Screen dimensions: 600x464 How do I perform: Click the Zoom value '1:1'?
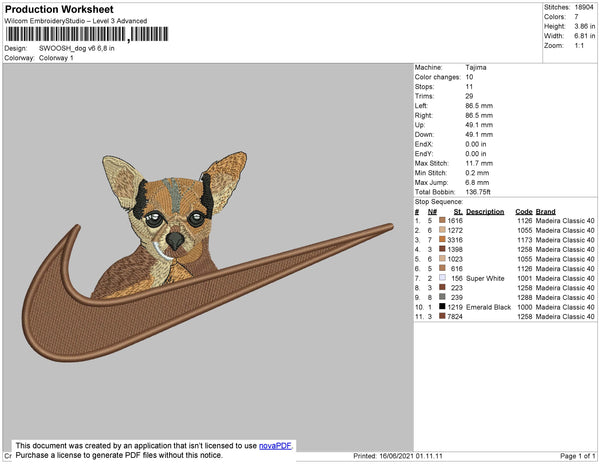point(579,46)
